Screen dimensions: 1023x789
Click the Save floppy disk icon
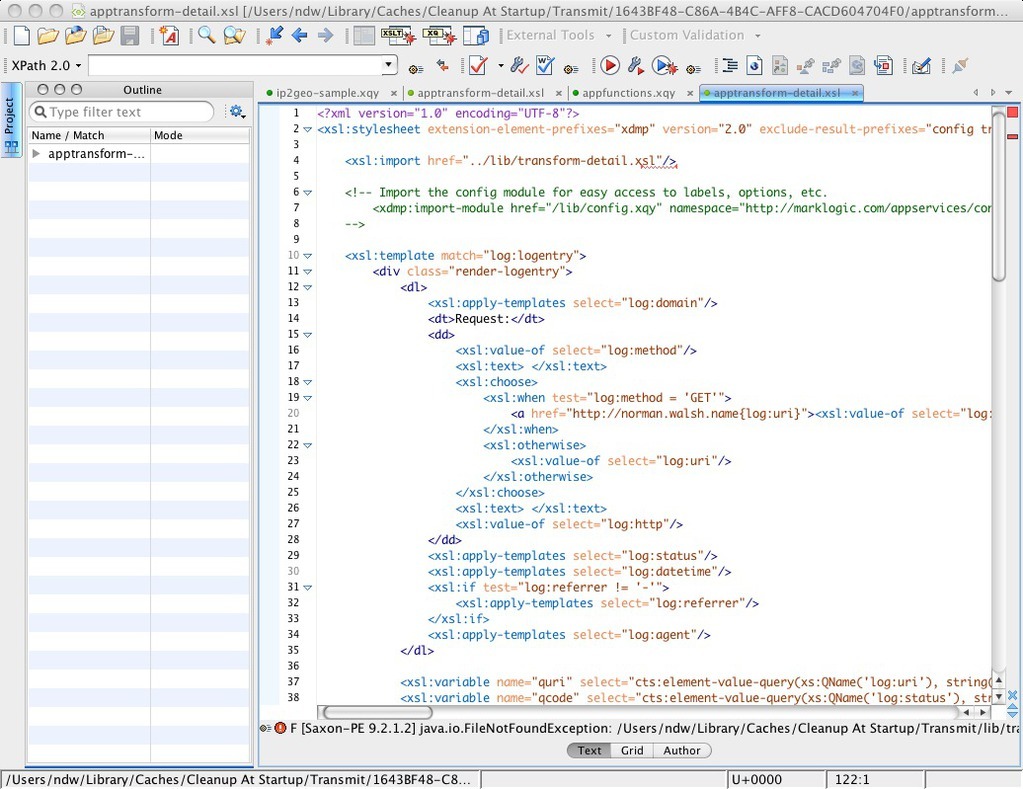[130, 35]
